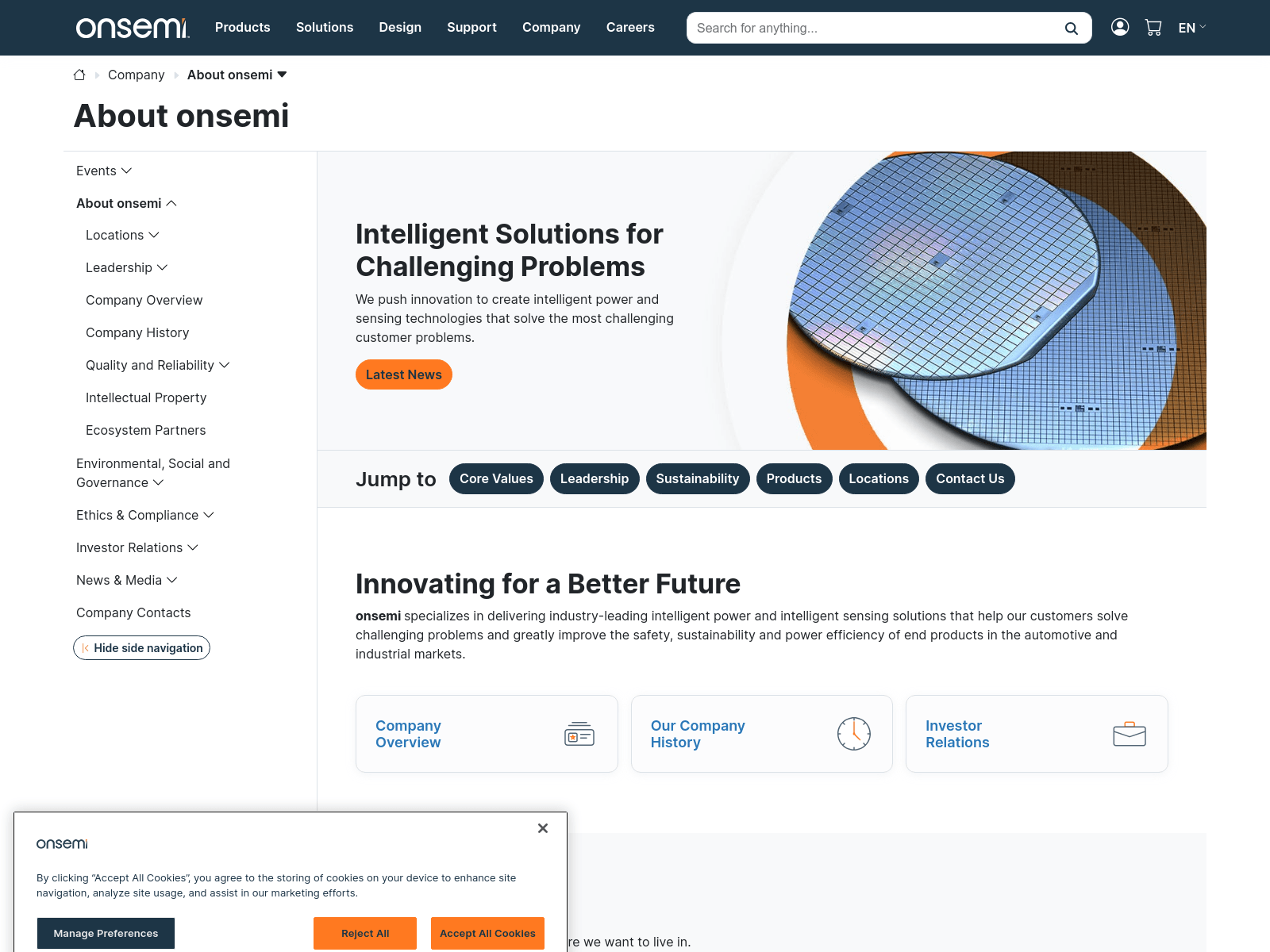Click the briefcase icon on Investor Relations card
The width and height of the screenshot is (1270, 952).
click(1130, 734)
